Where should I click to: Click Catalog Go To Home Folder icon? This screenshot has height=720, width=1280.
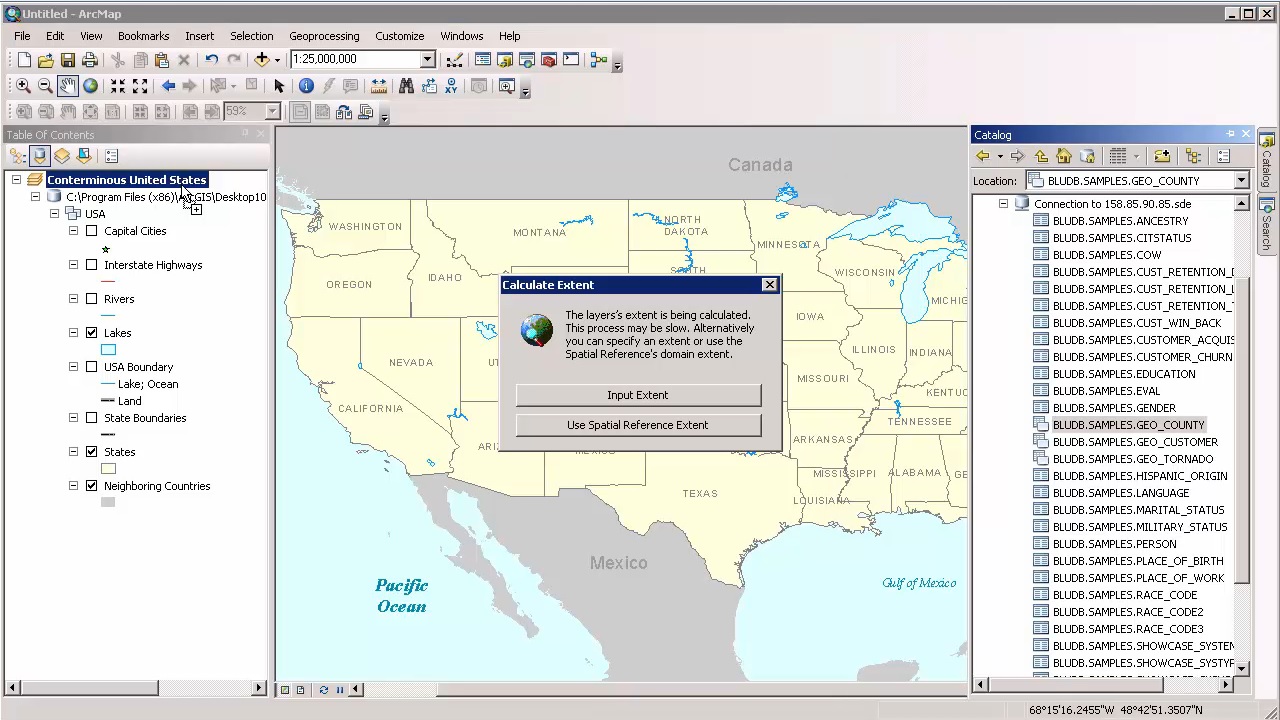coord(1064,156)
